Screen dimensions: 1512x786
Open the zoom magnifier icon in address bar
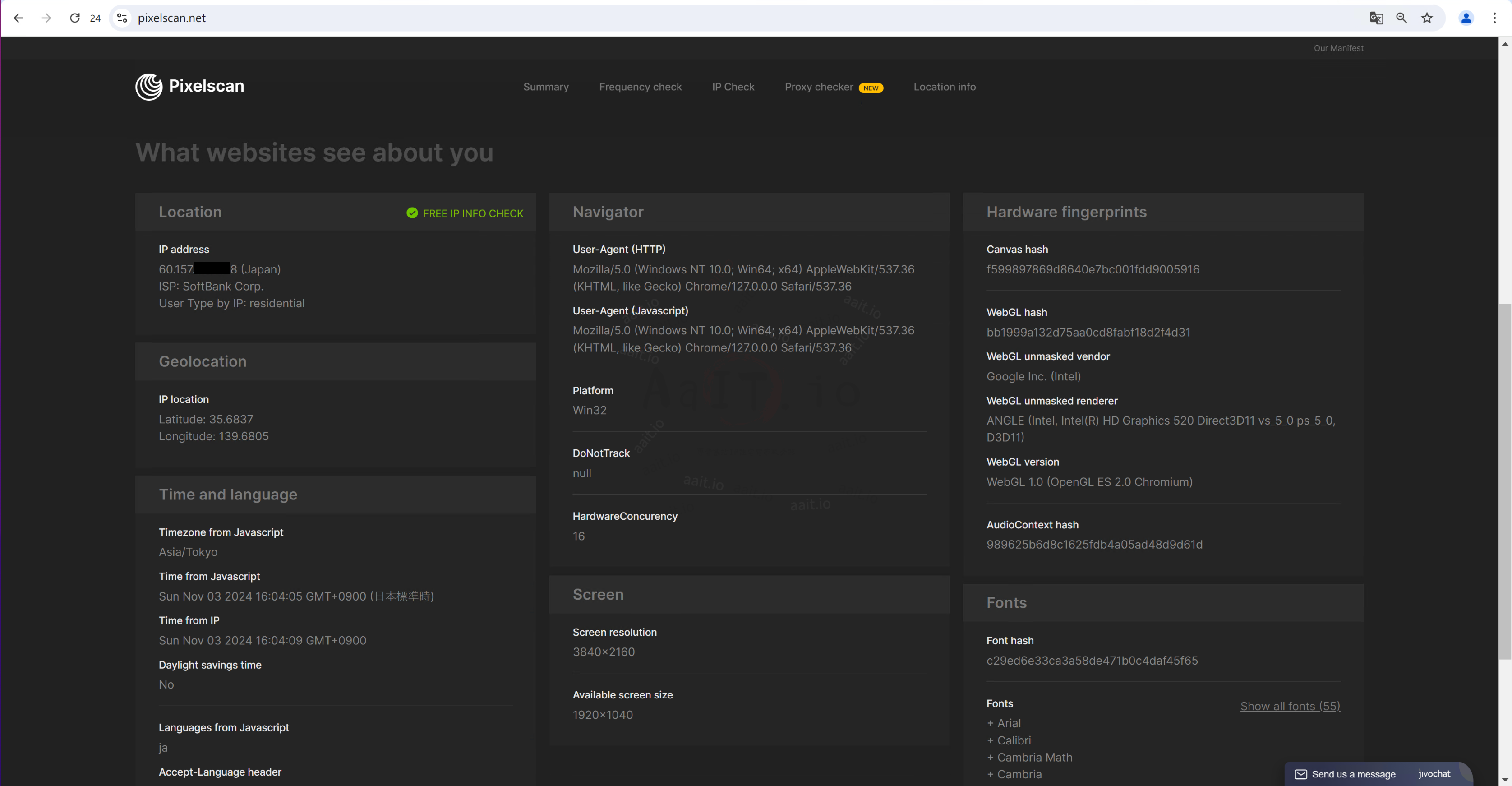point(1401,18)
